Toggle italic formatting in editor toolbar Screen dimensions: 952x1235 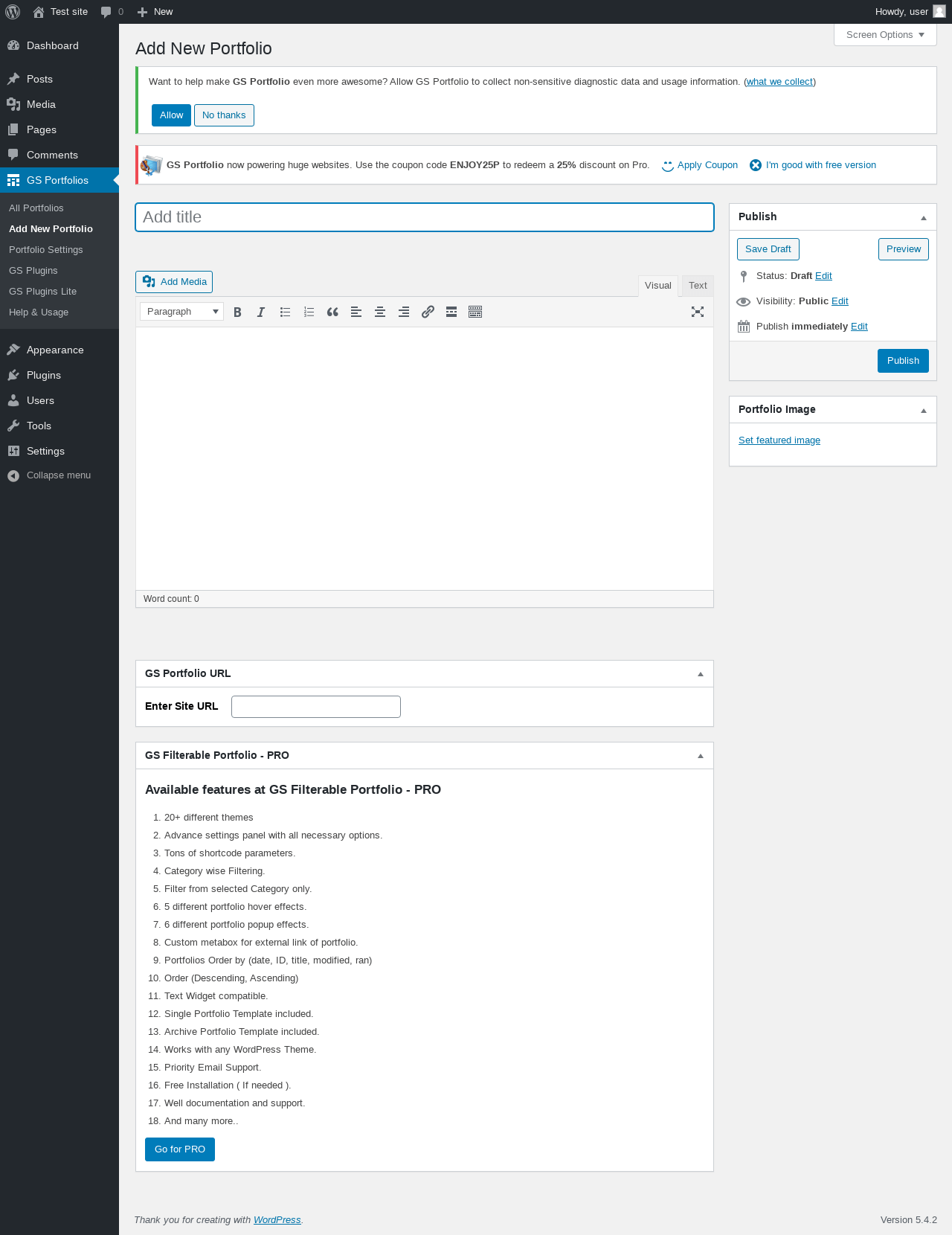(261, 312)
